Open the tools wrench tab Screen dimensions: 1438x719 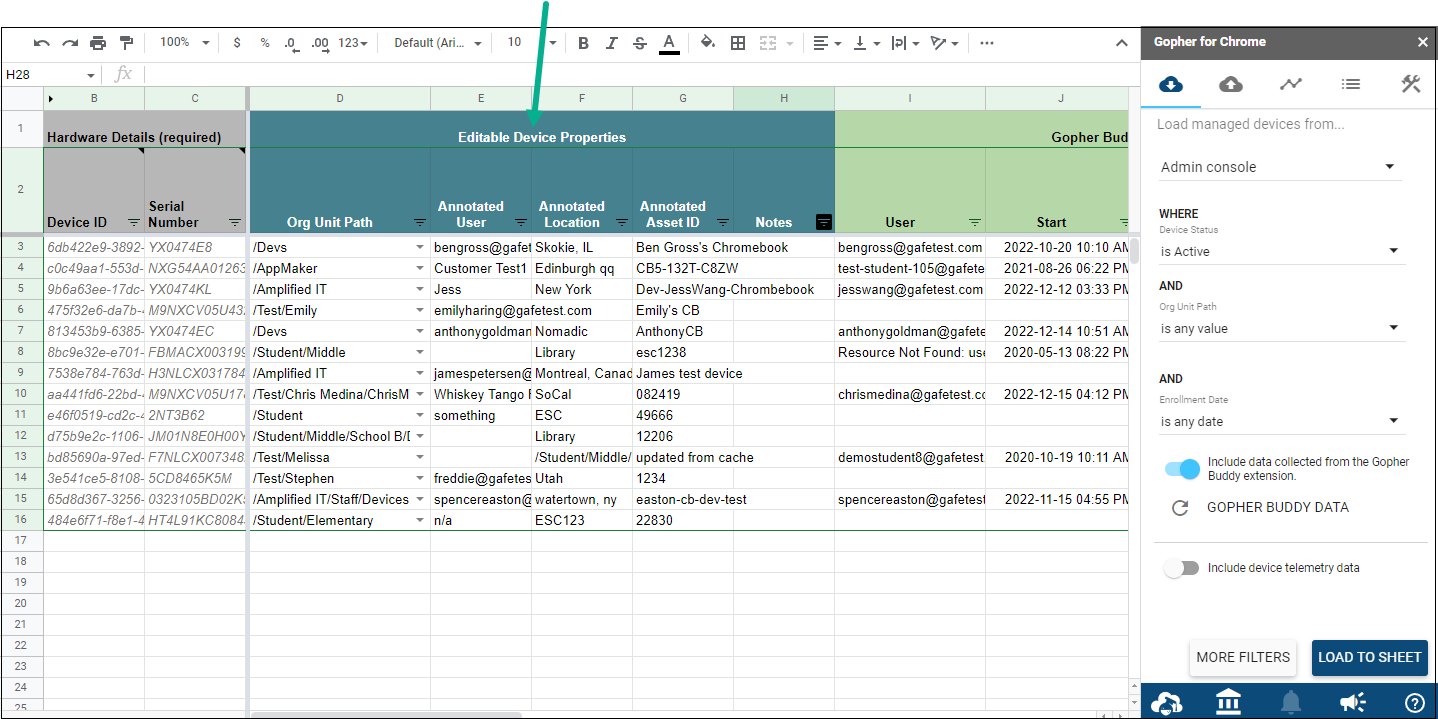tap(1410, 85)
